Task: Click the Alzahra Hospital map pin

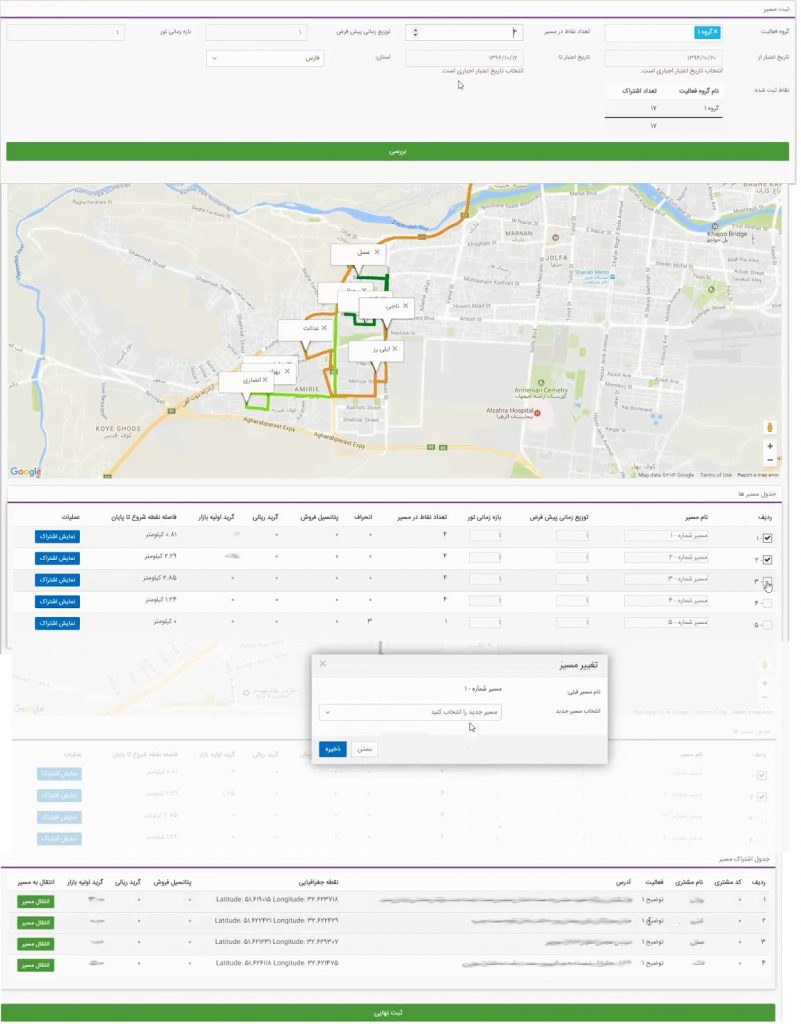Action: pos(537,412)
